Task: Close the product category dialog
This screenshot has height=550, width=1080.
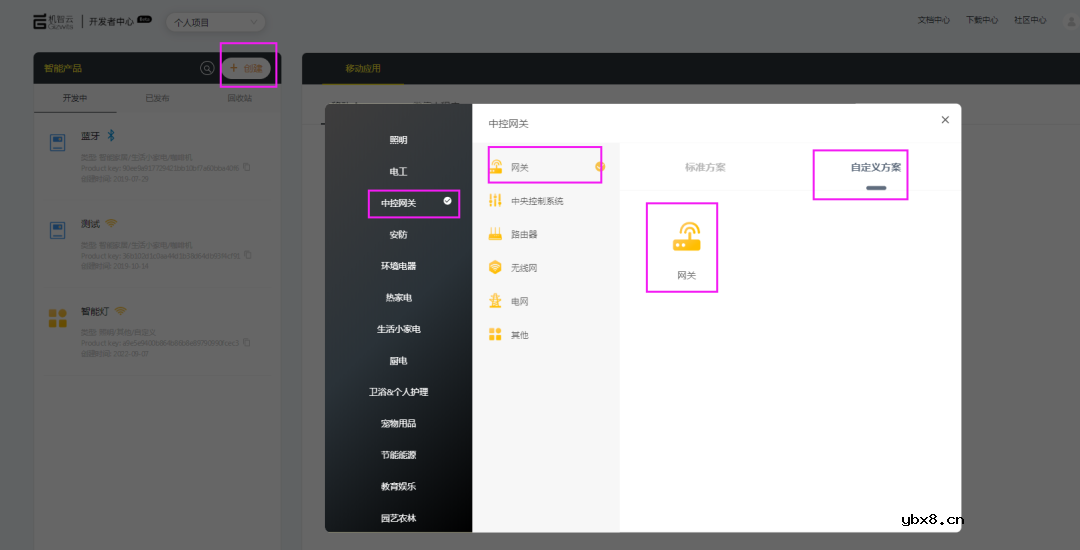Action: click(x=945, y=120)
